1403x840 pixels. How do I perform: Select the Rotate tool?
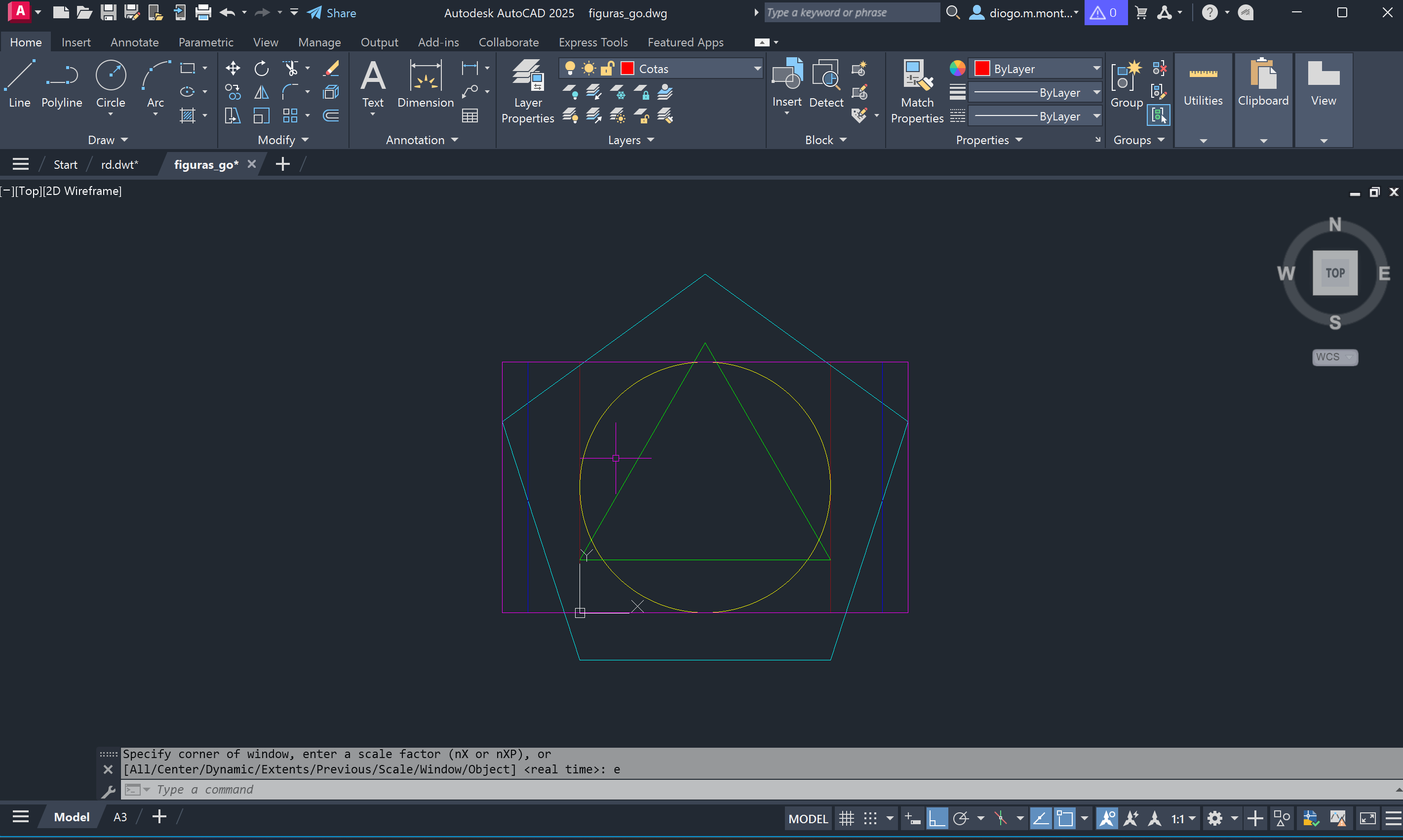(x=262, y=69)
